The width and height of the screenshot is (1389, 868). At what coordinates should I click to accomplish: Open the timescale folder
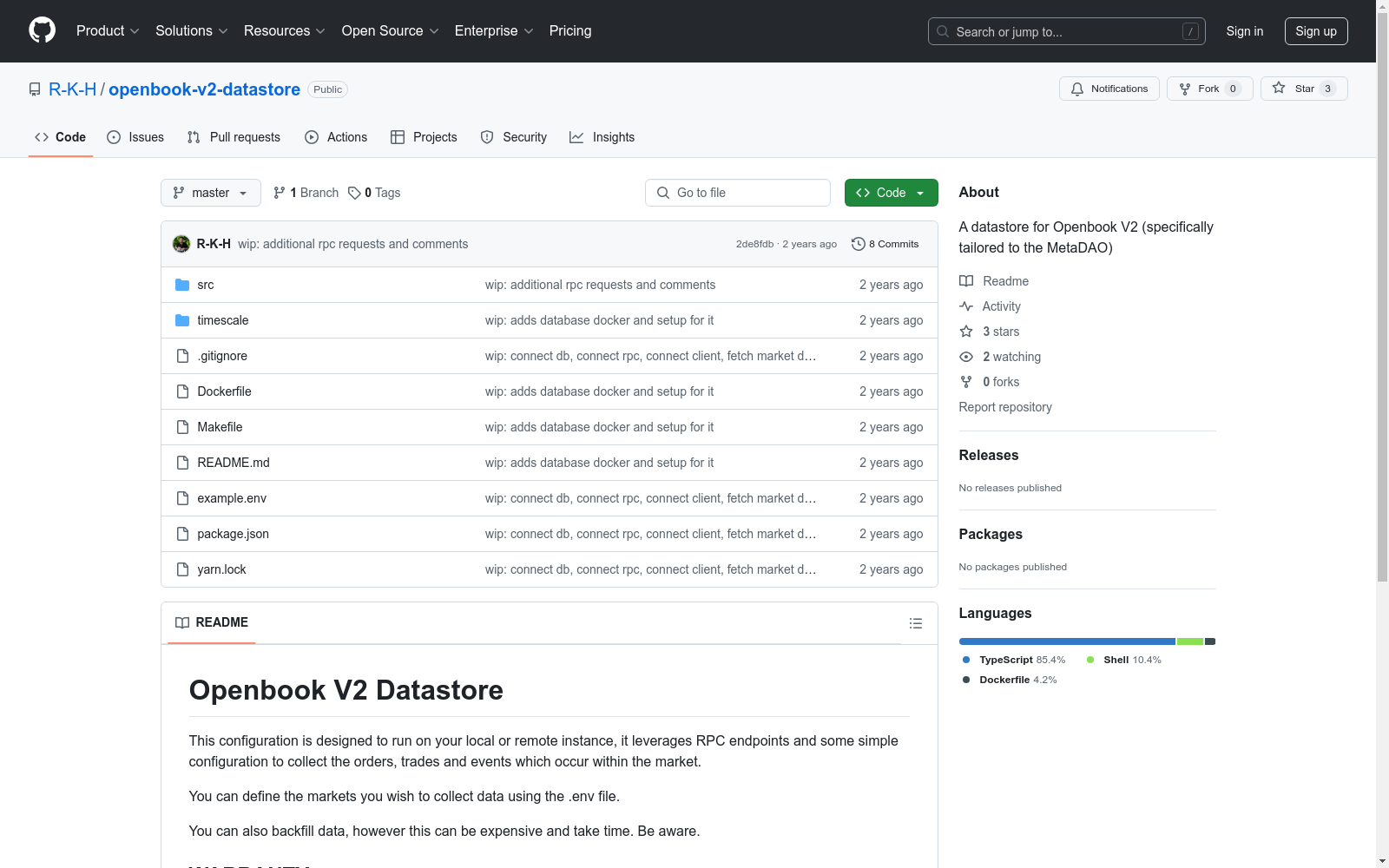223,320
